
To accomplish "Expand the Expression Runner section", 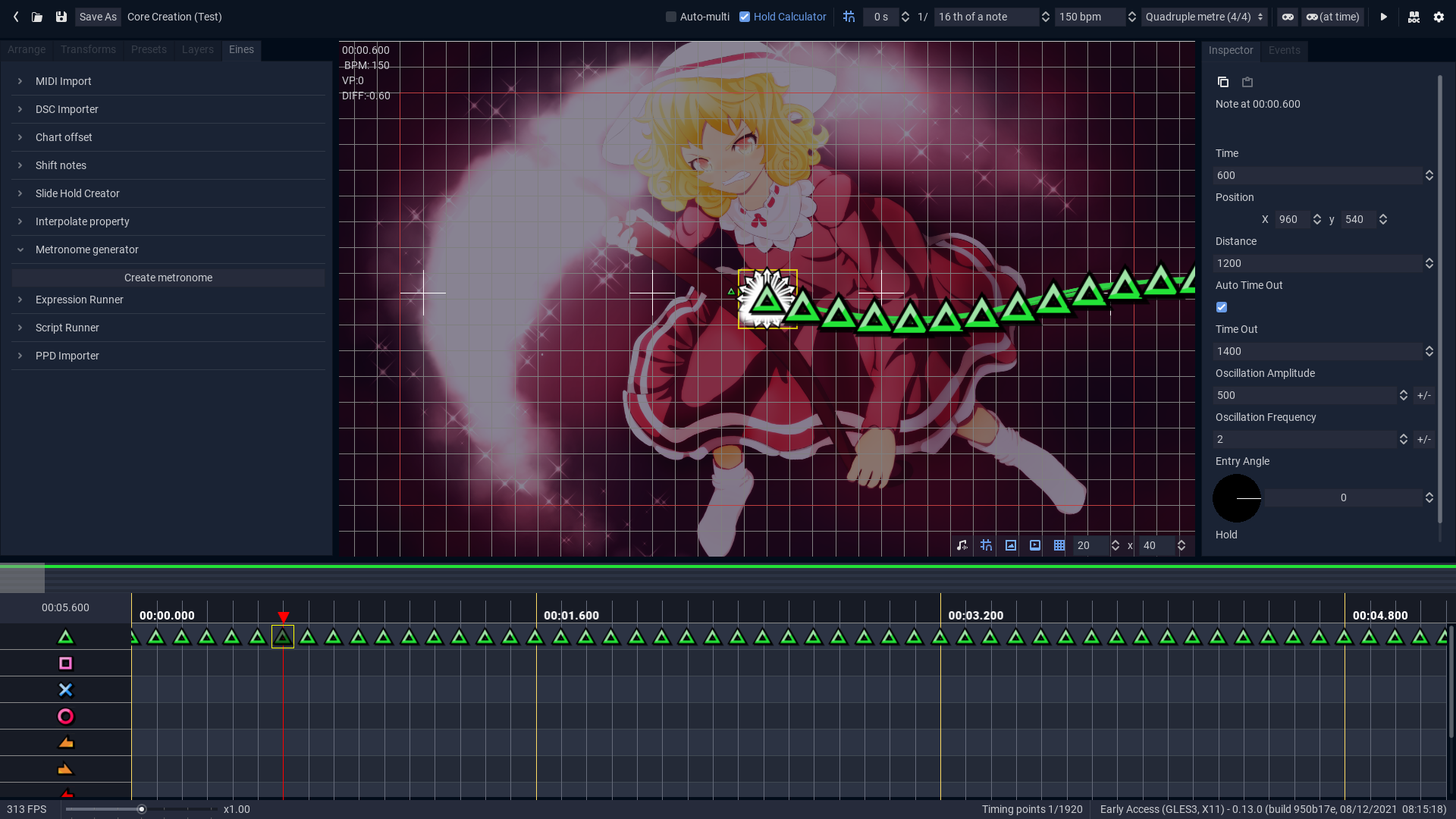I will 168,300.
